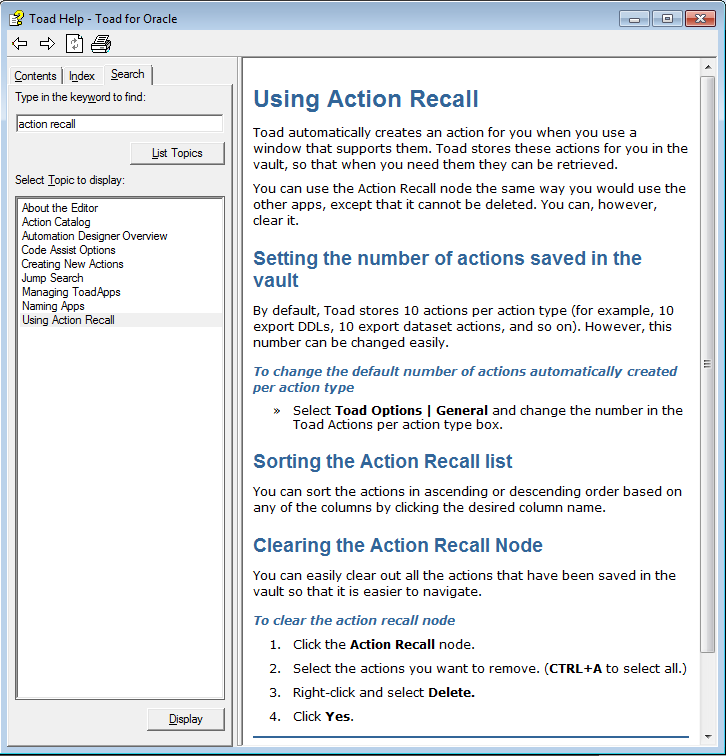The width and height of the screenshot is (726, 756).
Task: Minimize the Toad Help window
Action: click(x=634, y=19)
